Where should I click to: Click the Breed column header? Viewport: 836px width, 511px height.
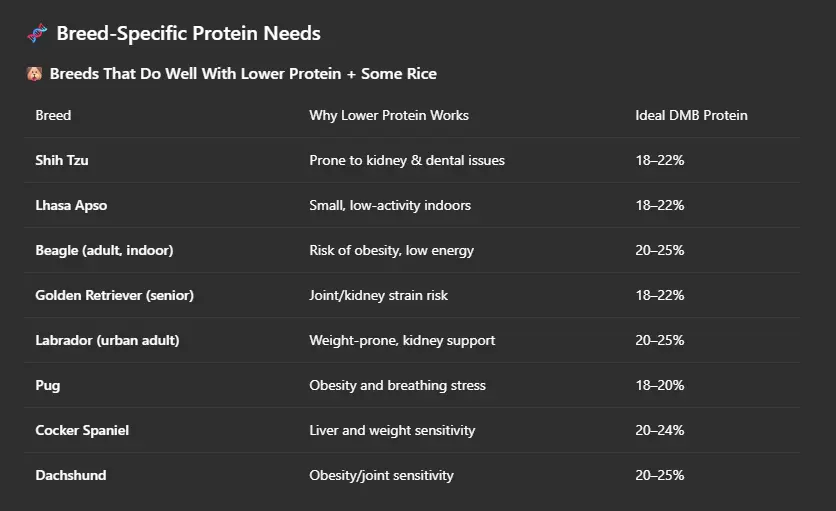point(53,115)
